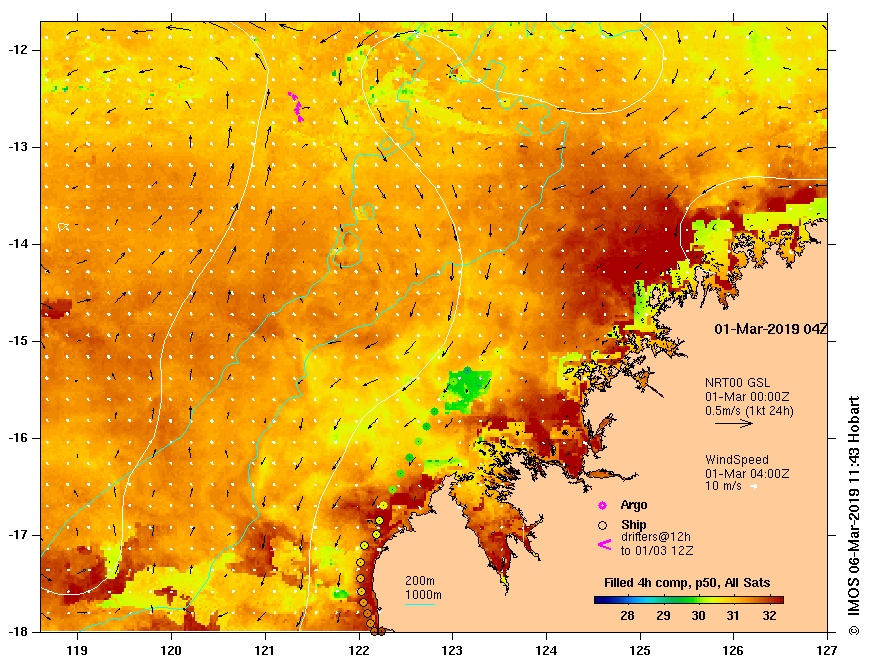Click the cyan line sample under 1000m
871x666 pixels.
click(x=420, y=604)
